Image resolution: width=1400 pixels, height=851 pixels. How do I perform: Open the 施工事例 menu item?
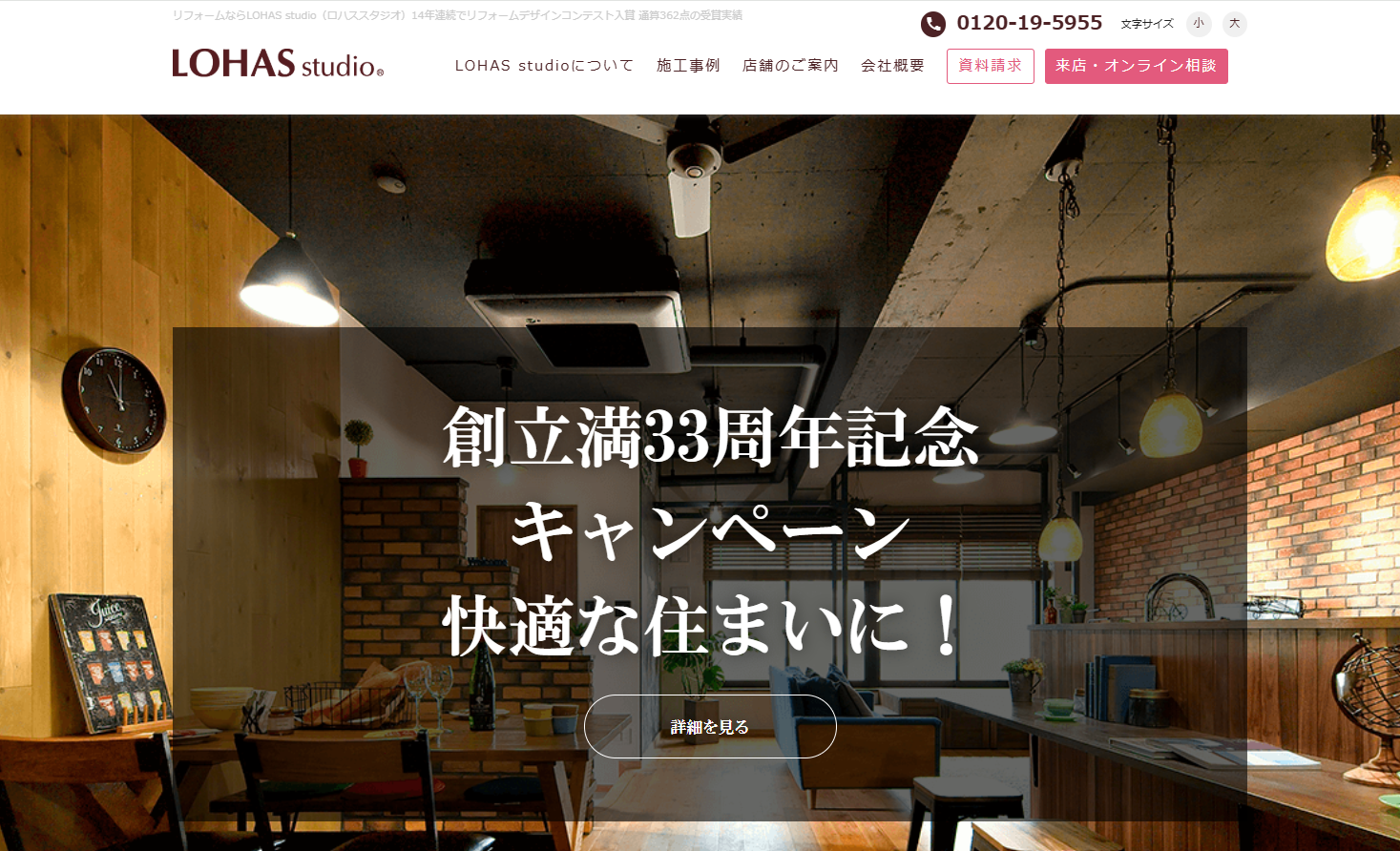tap(688, 66)
